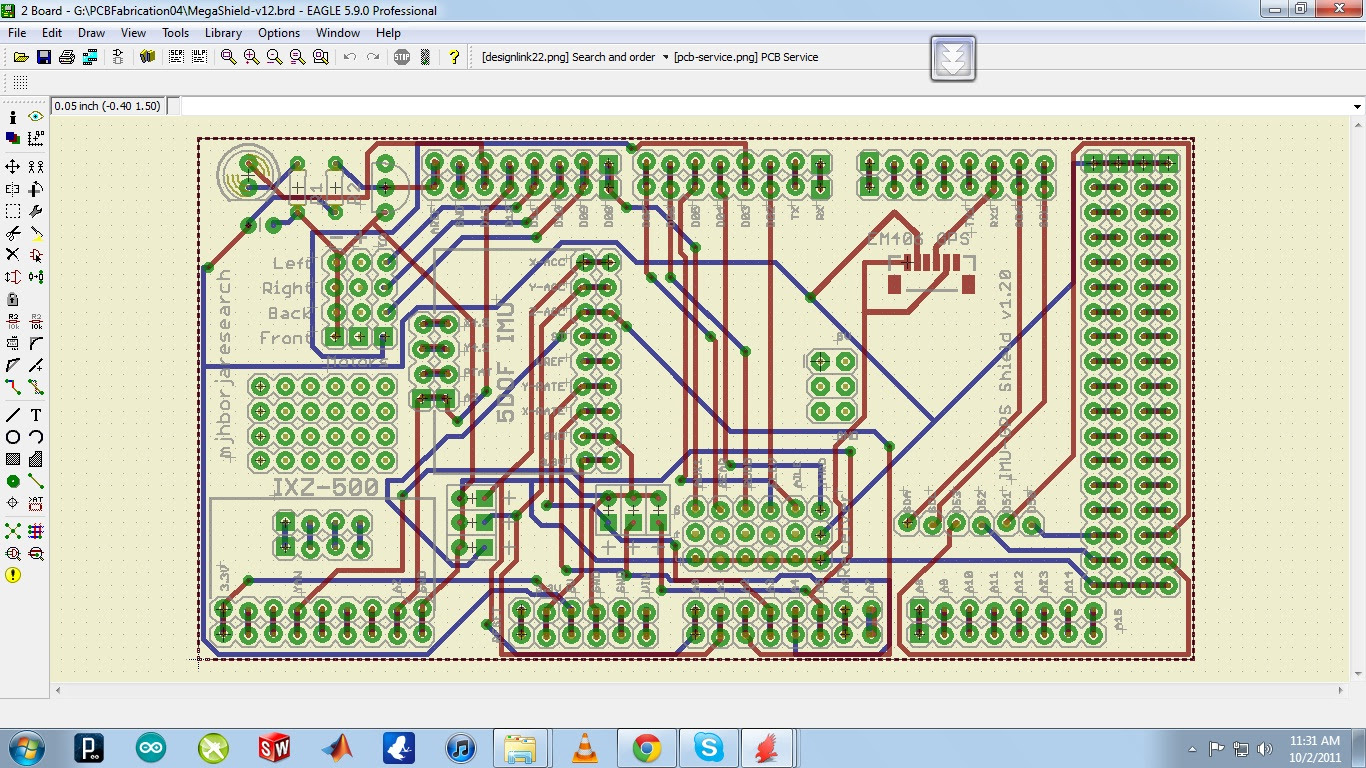This screenshot has height=768, width=1366.
Task: Select the Via tool
Action: coord(13,481)
